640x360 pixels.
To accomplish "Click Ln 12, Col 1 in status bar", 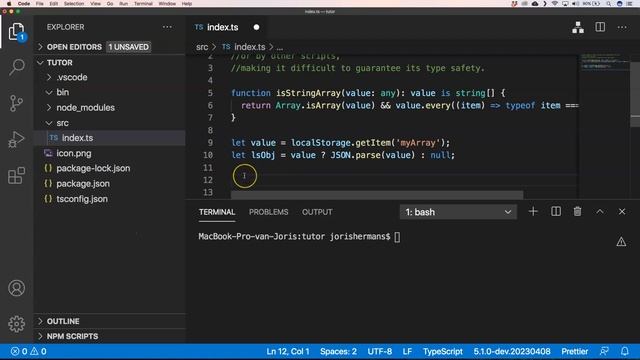I will click(x=288, y=351).
